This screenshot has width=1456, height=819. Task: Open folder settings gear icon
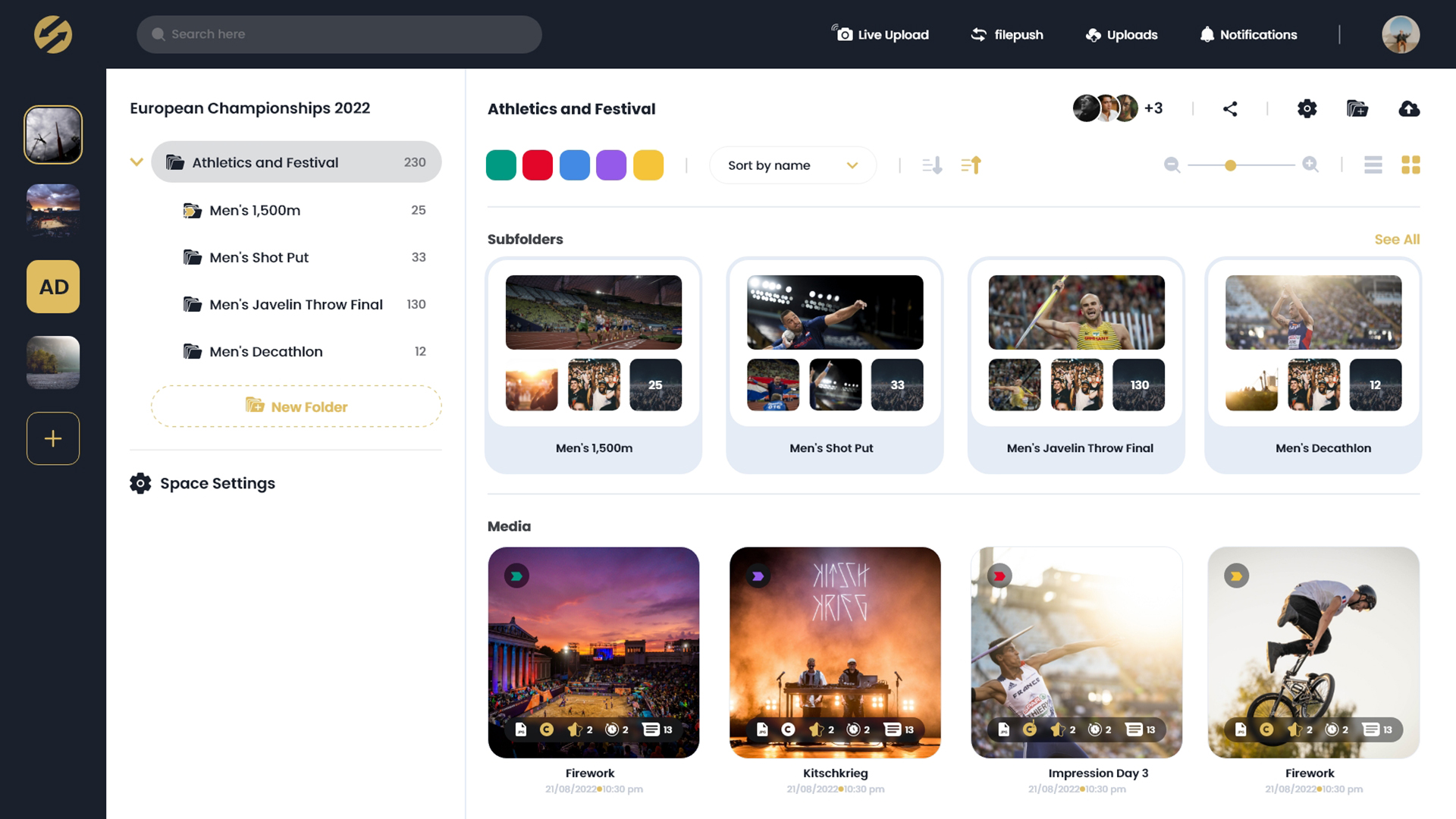(x=1307, y=109)
